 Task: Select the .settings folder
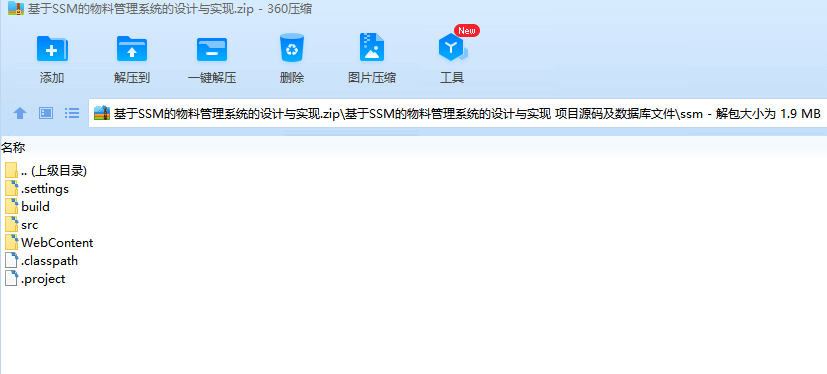(37, 189)
